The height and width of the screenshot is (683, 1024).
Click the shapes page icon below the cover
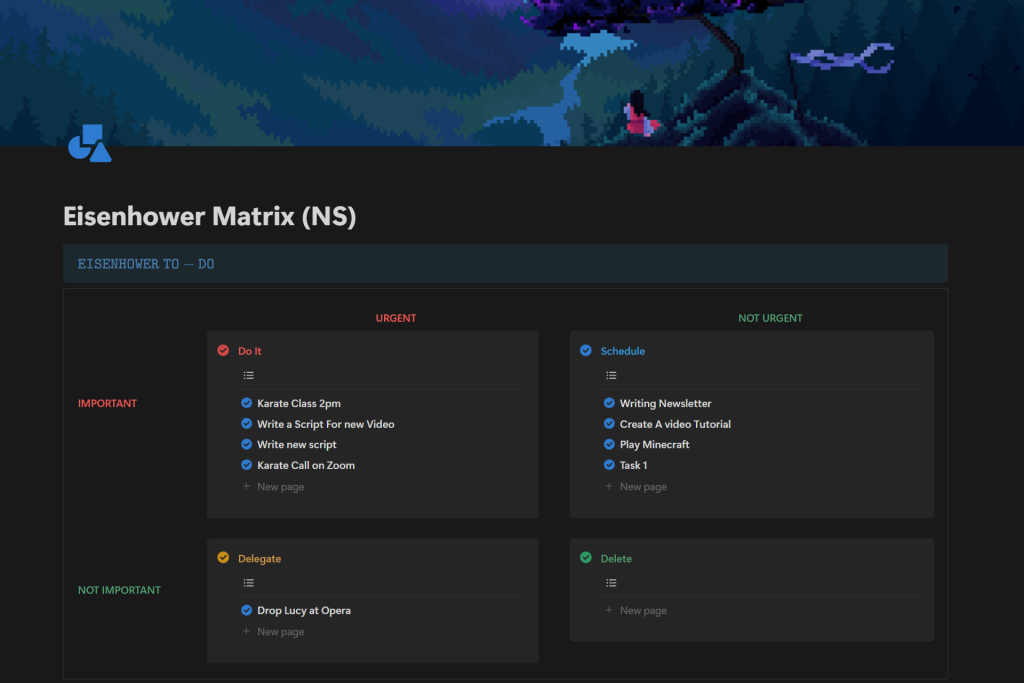pyautogui.click(x=89, y=144)
